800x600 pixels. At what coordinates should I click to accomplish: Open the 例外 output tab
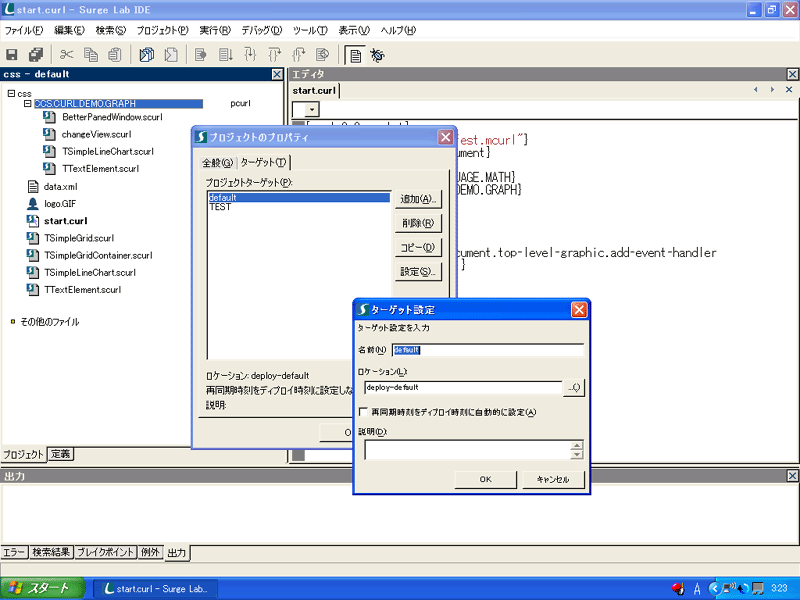coord(151,552)
